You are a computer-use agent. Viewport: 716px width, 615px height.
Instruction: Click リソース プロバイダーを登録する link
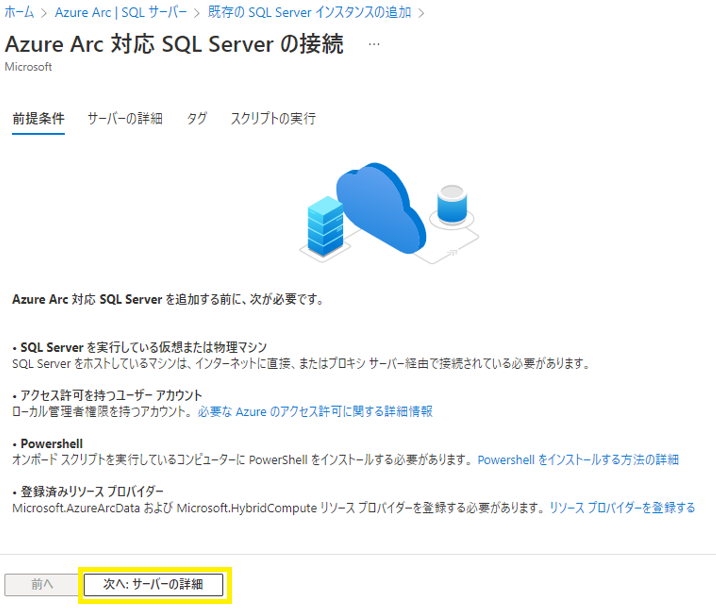click(622, 508)
